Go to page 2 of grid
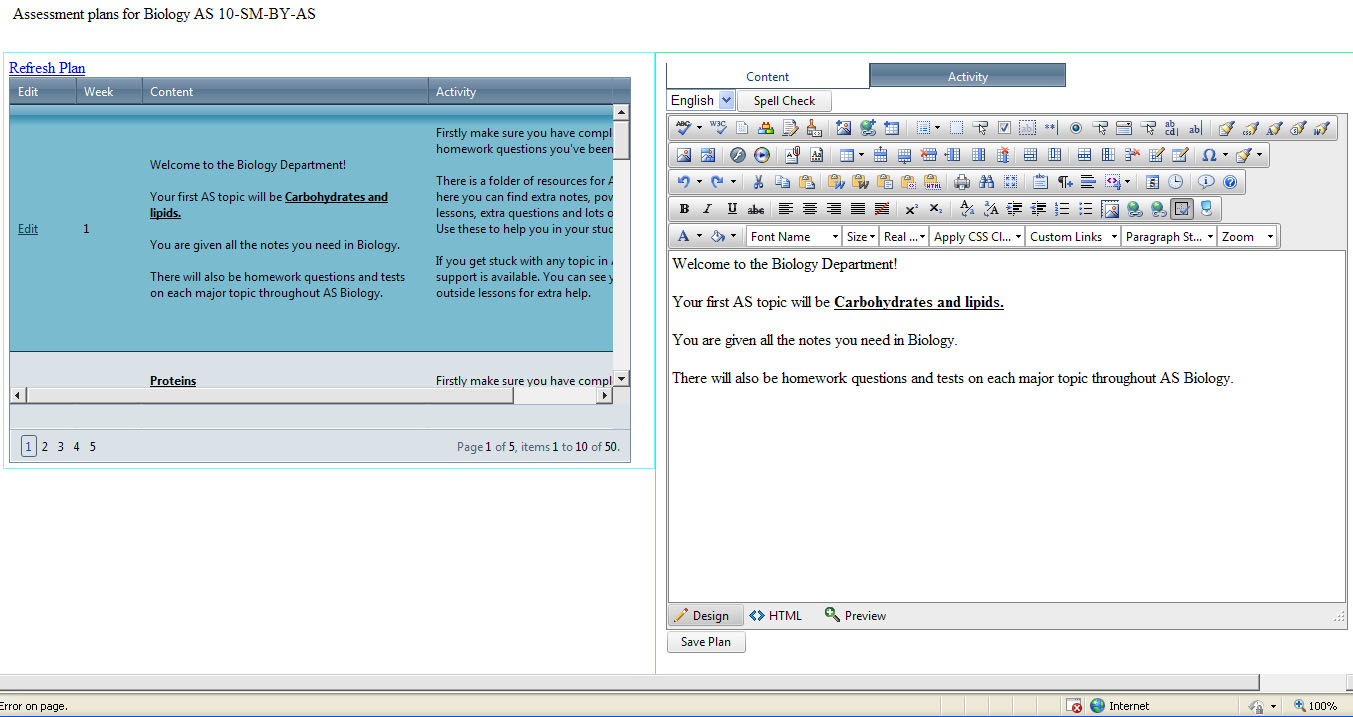Image resolution: width=1353 pixels, height=717 pixels. 45,447
